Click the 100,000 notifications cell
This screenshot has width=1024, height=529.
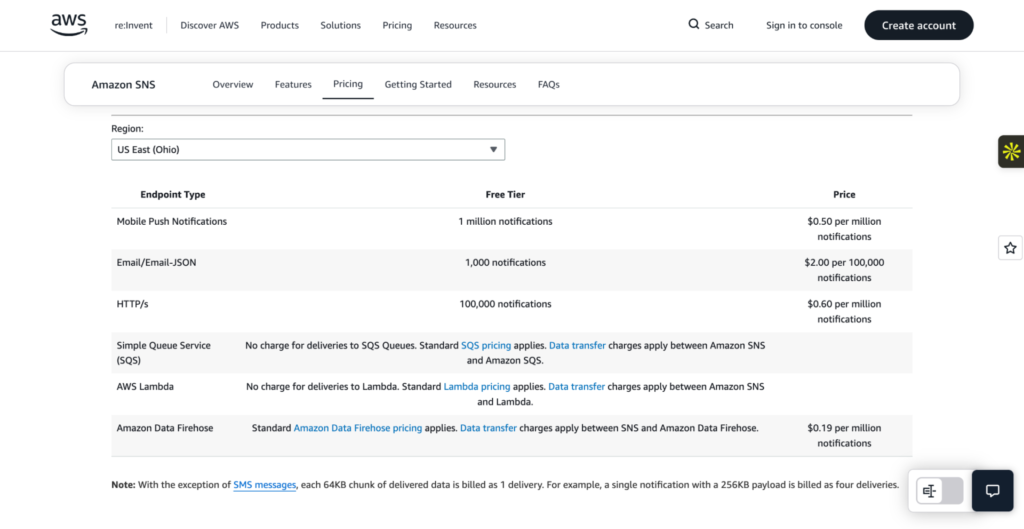coord(505,304)
